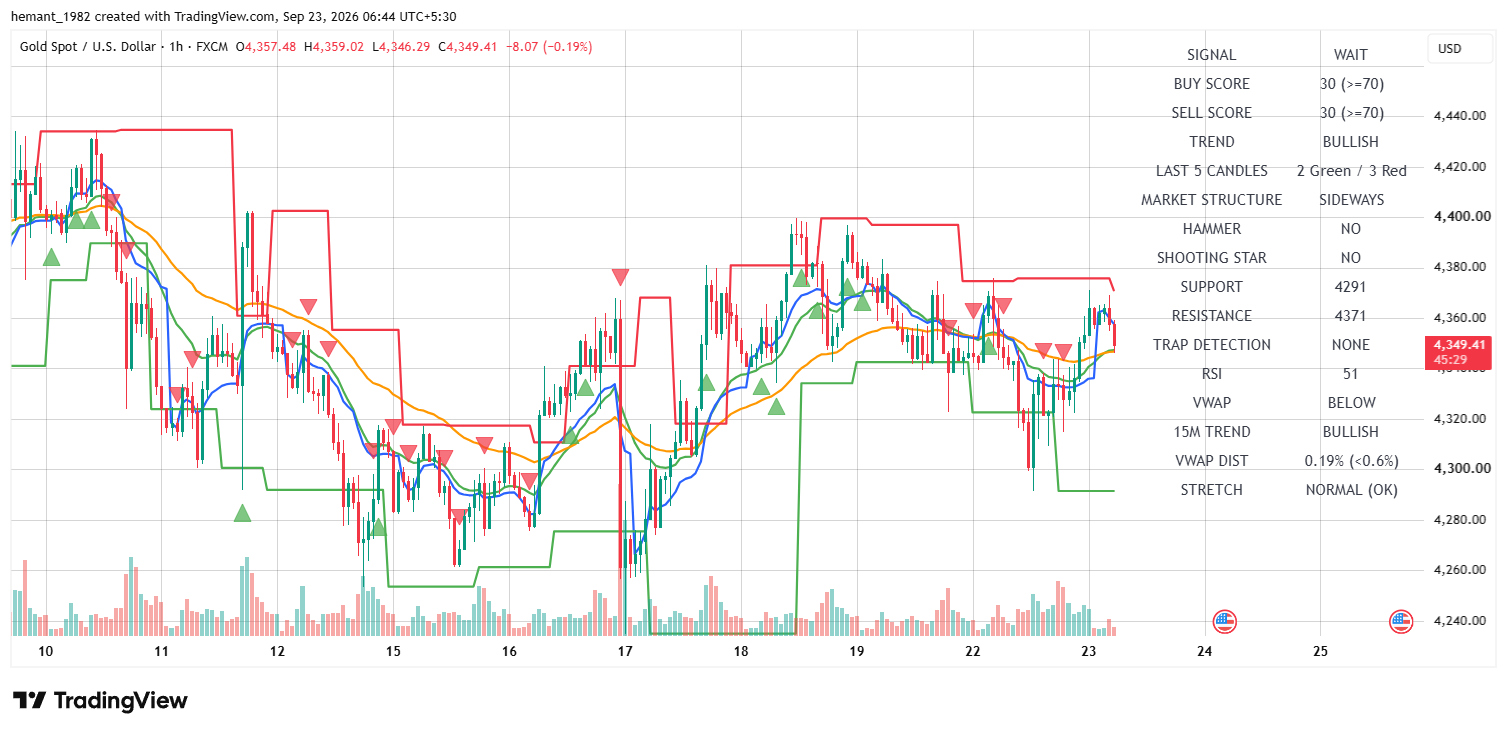Image resolution: width=1507 pixels, height=733 pixels.
Task: Click the US flag event icon at far right
Action: pyautogui.click(x=1401, y=621)
